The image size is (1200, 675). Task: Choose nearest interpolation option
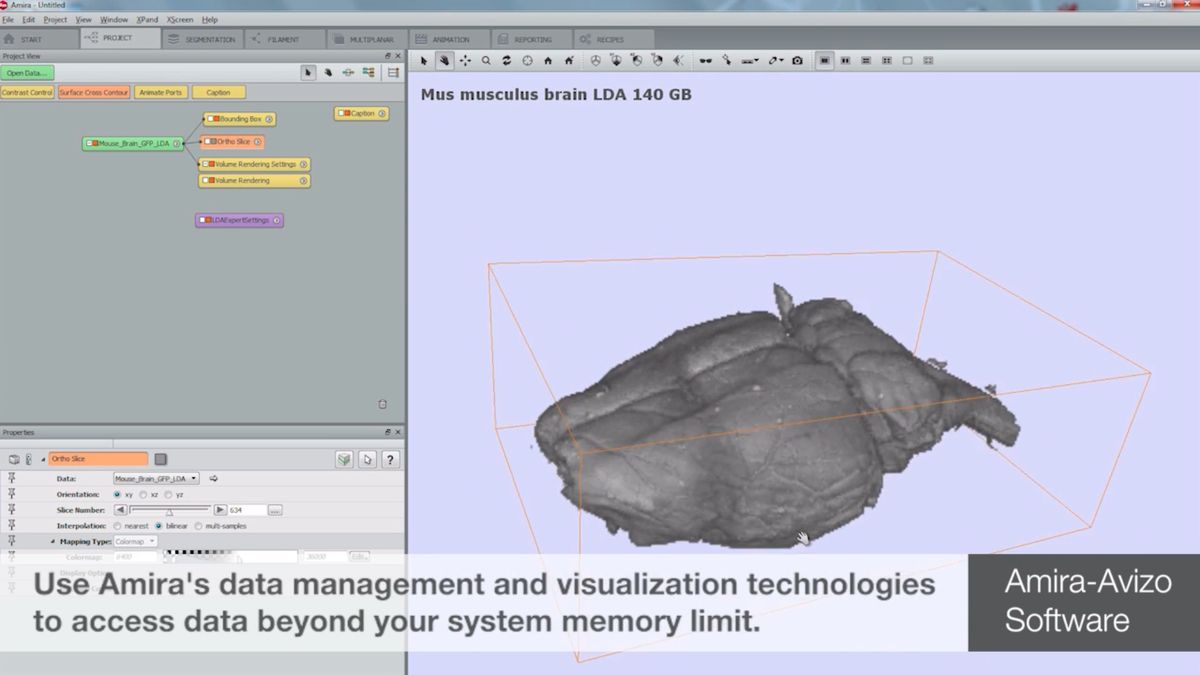point(118,526)
